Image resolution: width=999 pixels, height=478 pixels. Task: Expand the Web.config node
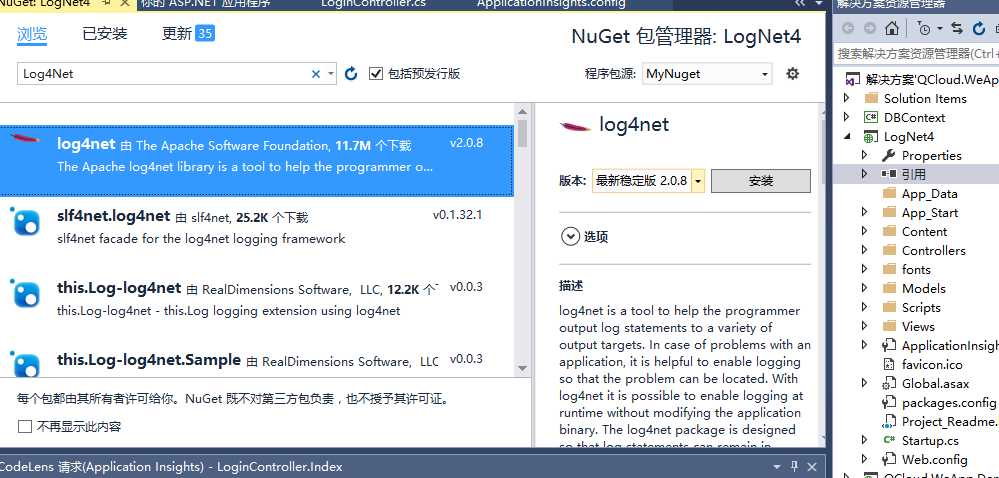click(x=865, y=460)
